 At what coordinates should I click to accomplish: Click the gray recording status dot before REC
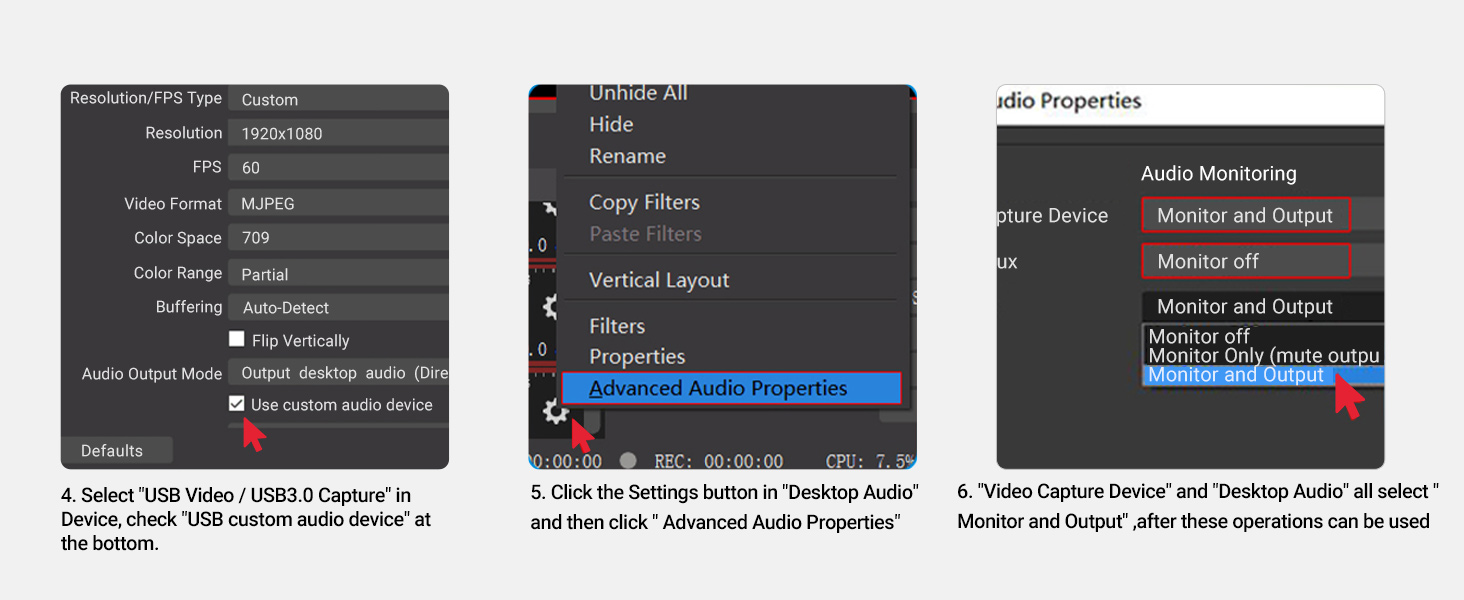click(x=628, y=460)
